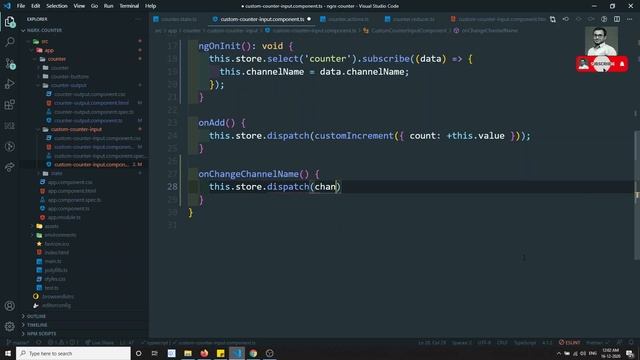Open the editor More Actions ellipsis
The image size is (640, 360).
tap(630, 19)
